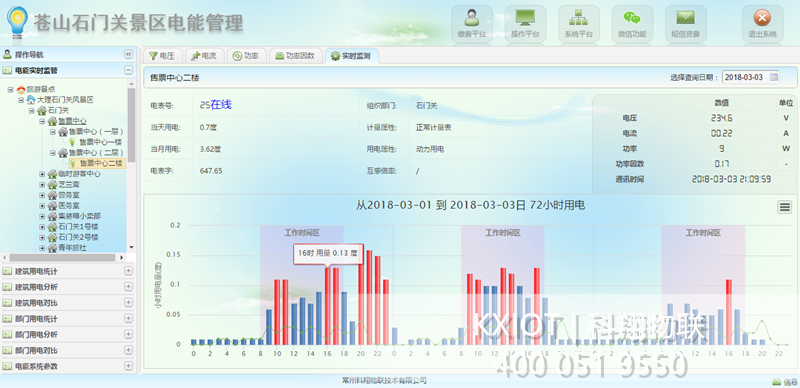Select 售票中心二楼 in the tree

coord(101,163)
